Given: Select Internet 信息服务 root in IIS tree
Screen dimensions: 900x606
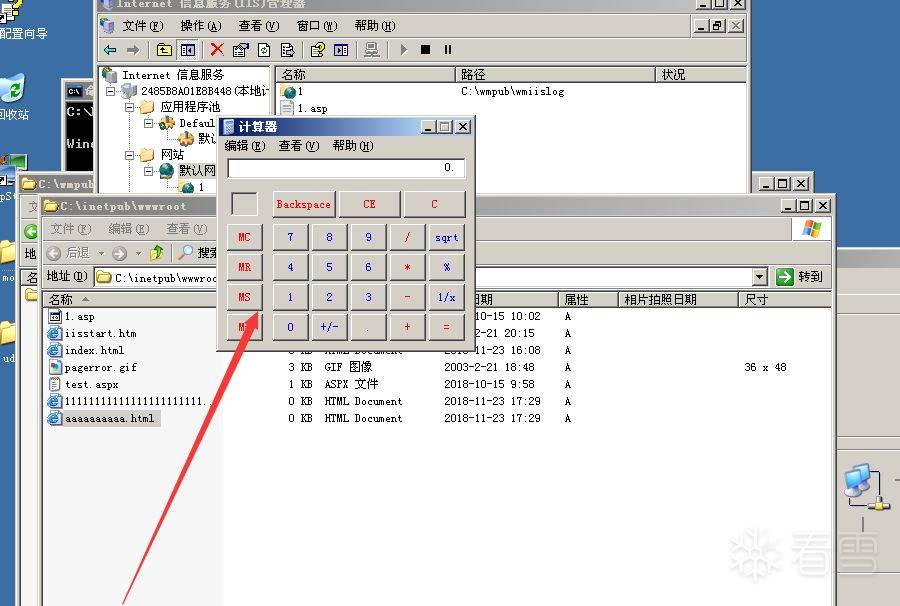Looking at the screenshot, I should pos(173,75).
